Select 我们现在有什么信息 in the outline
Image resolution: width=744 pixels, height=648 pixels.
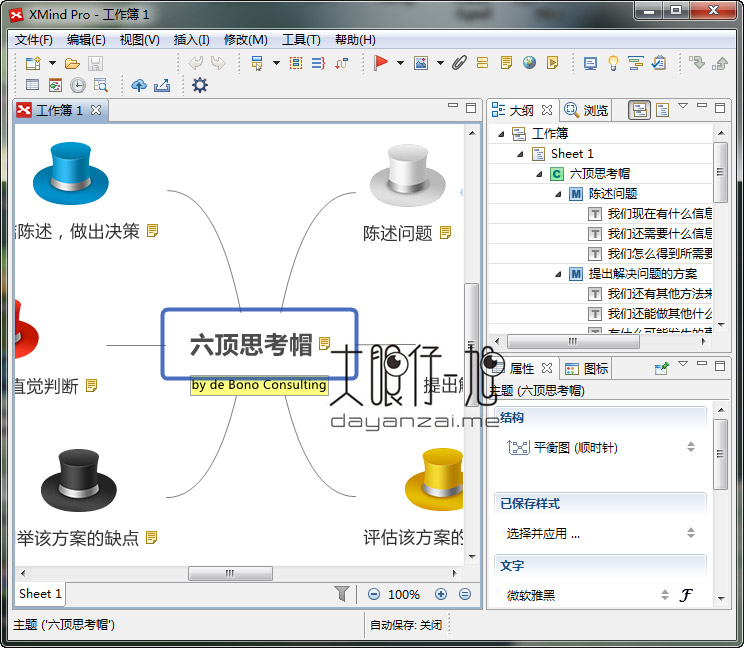(660, 214)
